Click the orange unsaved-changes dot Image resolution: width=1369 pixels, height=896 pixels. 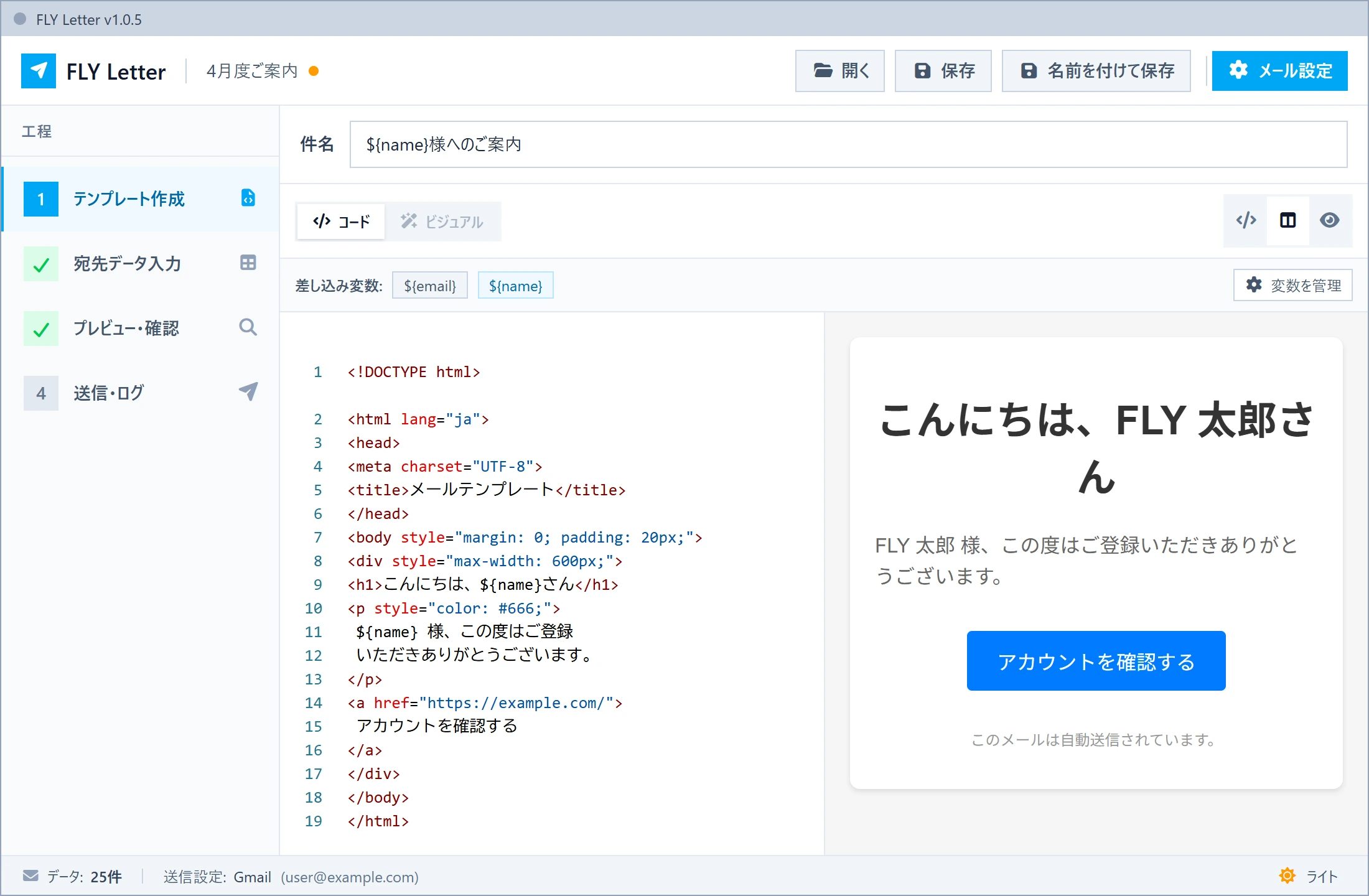[x=314, y=71]
